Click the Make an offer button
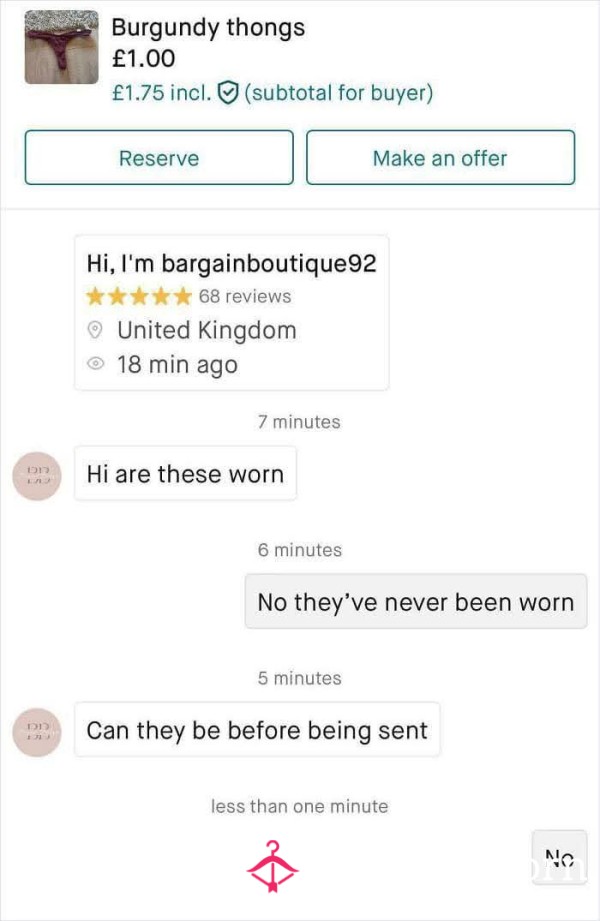Viewport: 600px width, 921px height. (440, 157)
